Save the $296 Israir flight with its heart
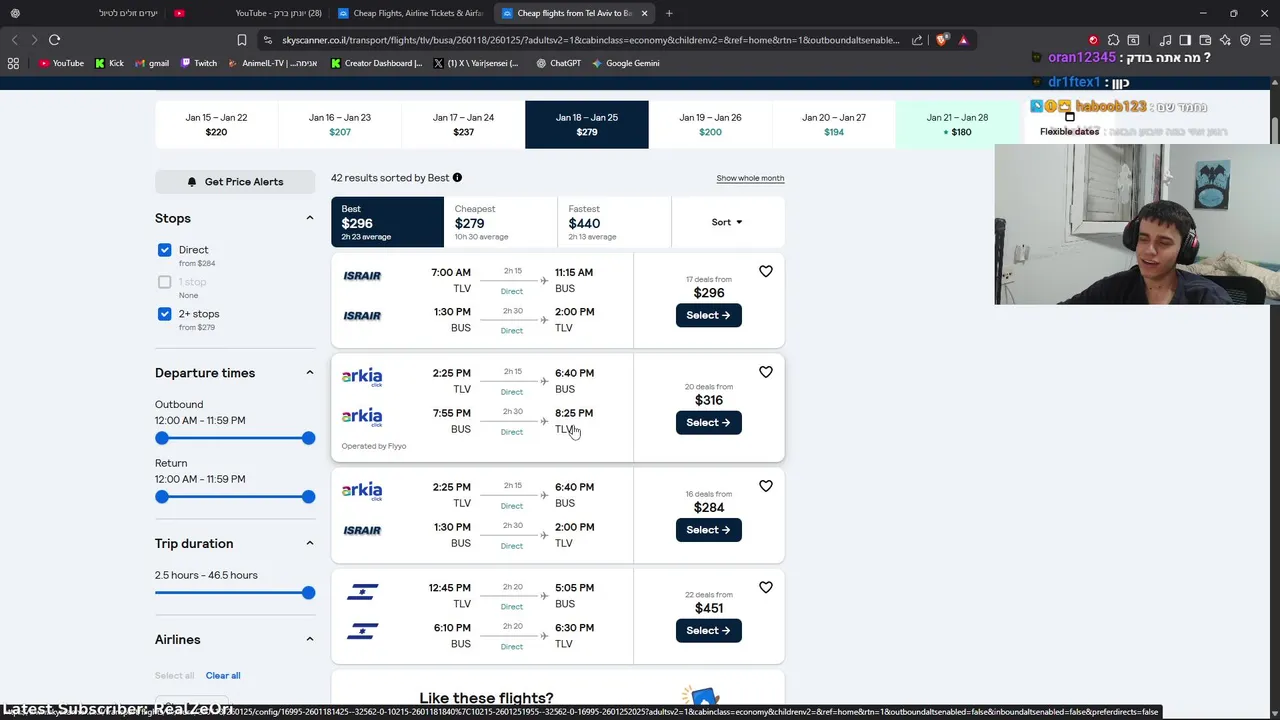Viewport: 1280px width, 720px height. tap(766, 271)
